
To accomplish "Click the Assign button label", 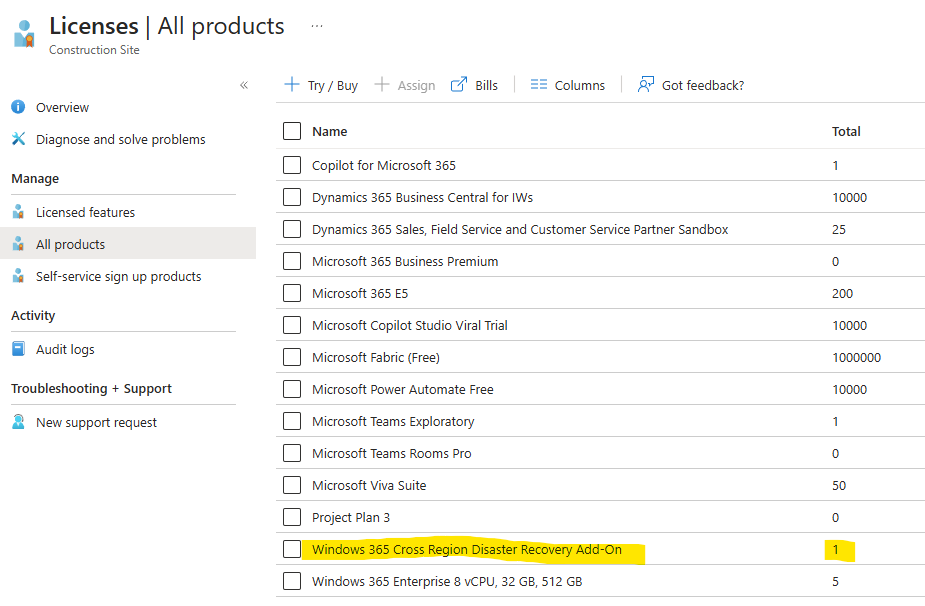I will [x=416, y=86].
